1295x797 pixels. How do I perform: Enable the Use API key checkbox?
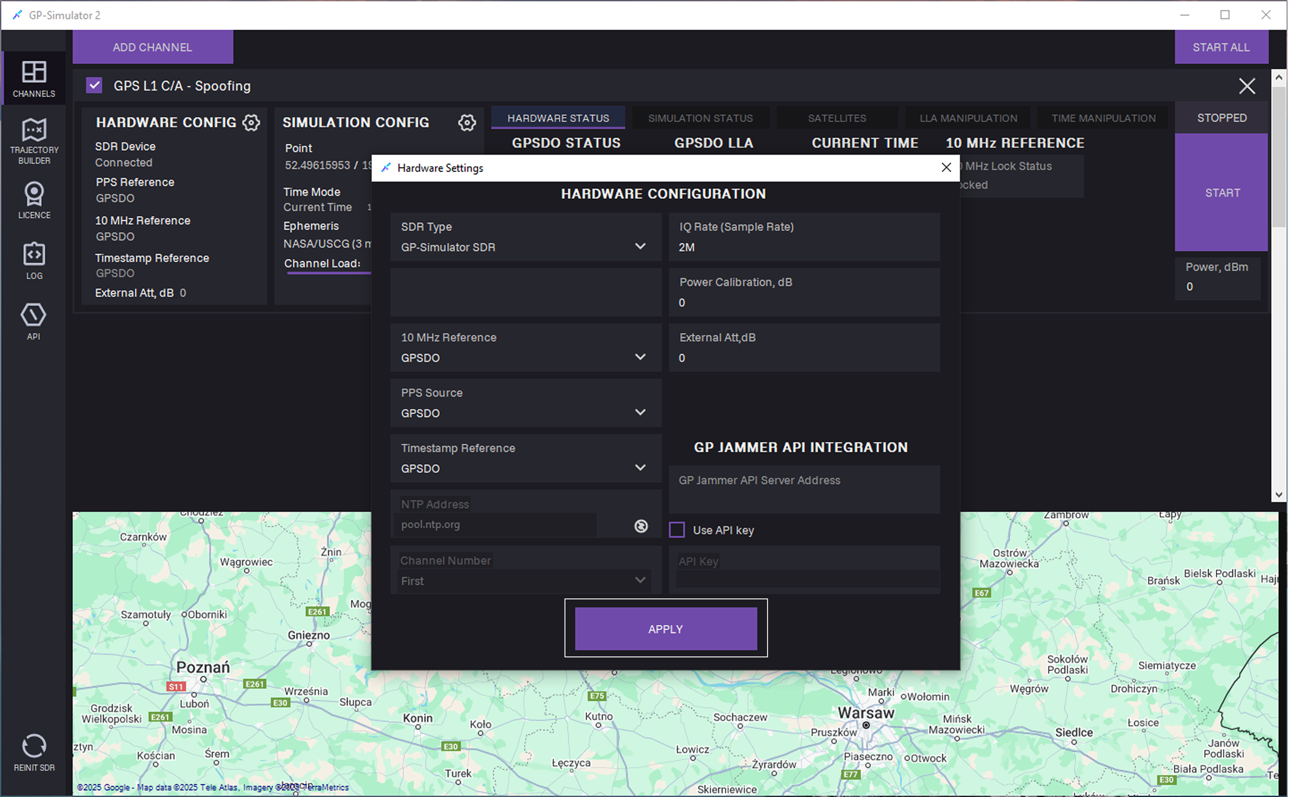tap(677, 530)
